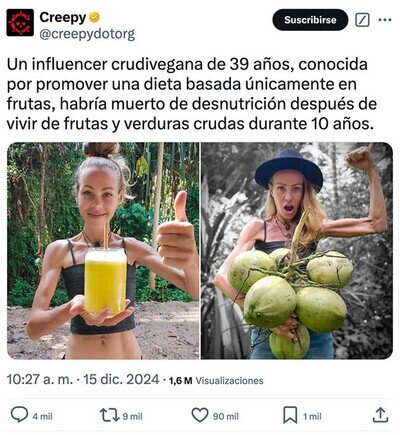Open the three-dot more options menu
Viewport: 400px width, 435px height.
point(385,20)
